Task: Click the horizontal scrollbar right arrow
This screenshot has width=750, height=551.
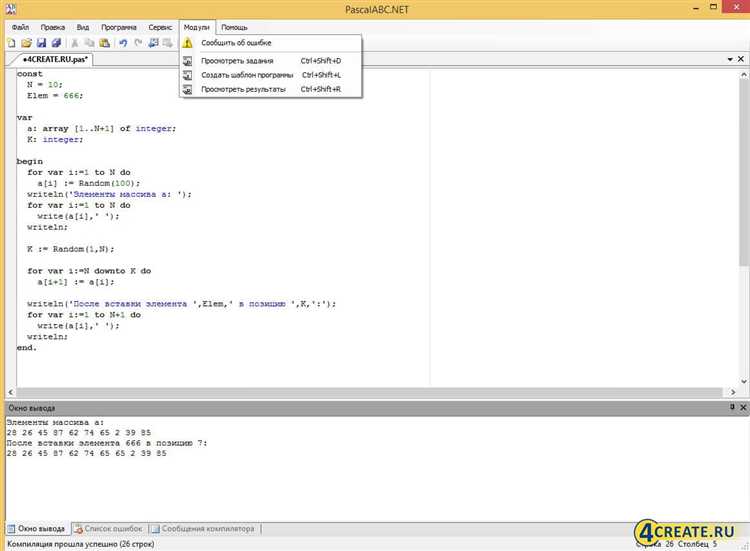Action: point(733,392)
